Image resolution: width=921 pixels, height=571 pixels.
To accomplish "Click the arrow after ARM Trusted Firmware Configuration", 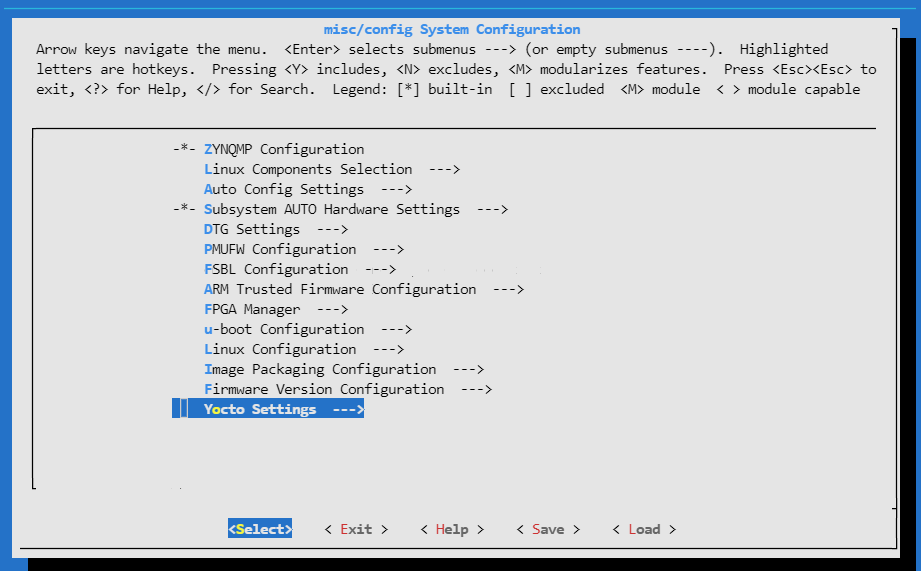I will (x=508, y=289).
